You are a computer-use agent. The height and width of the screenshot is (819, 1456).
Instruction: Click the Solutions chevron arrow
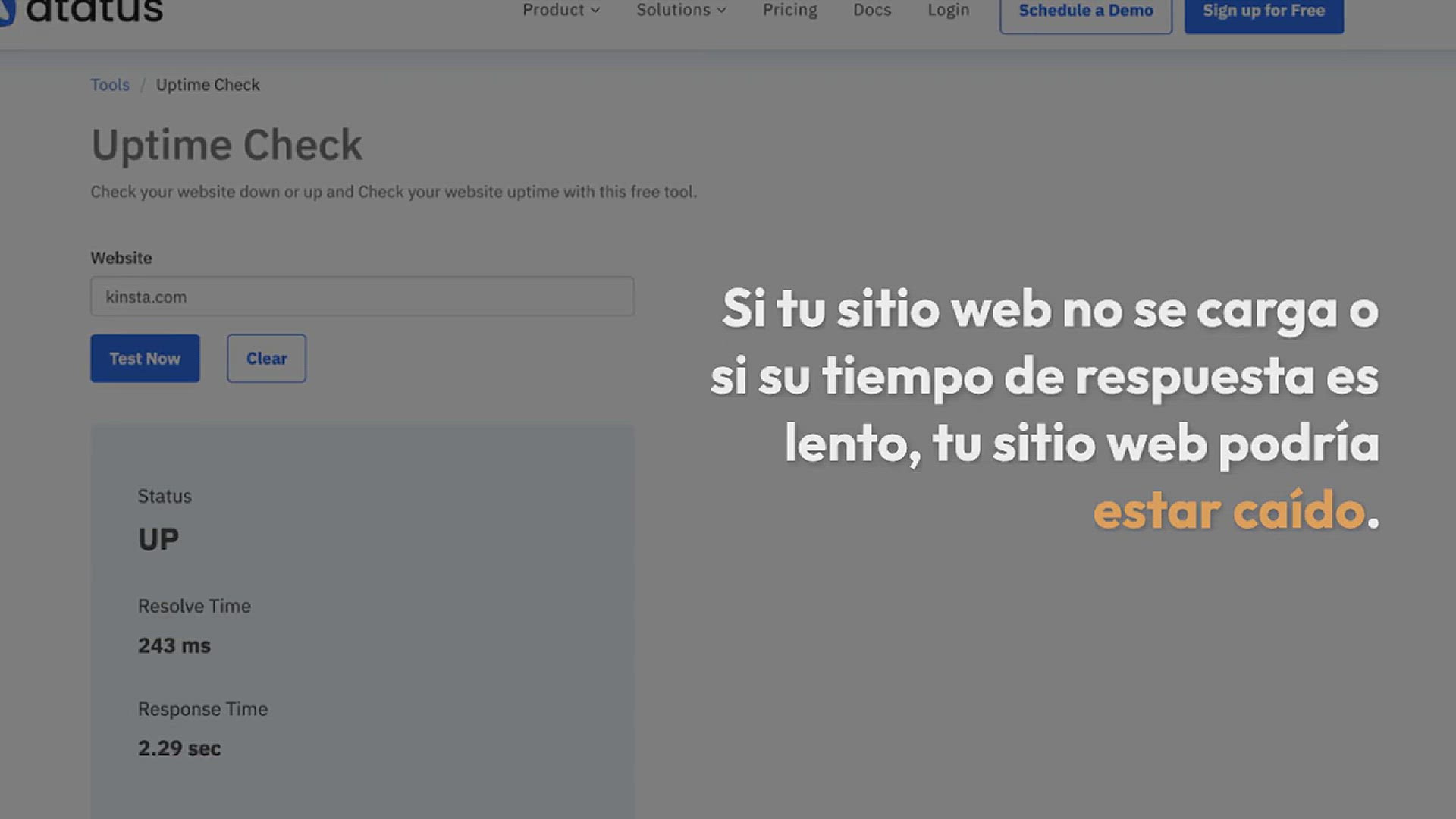click(721, 11)
